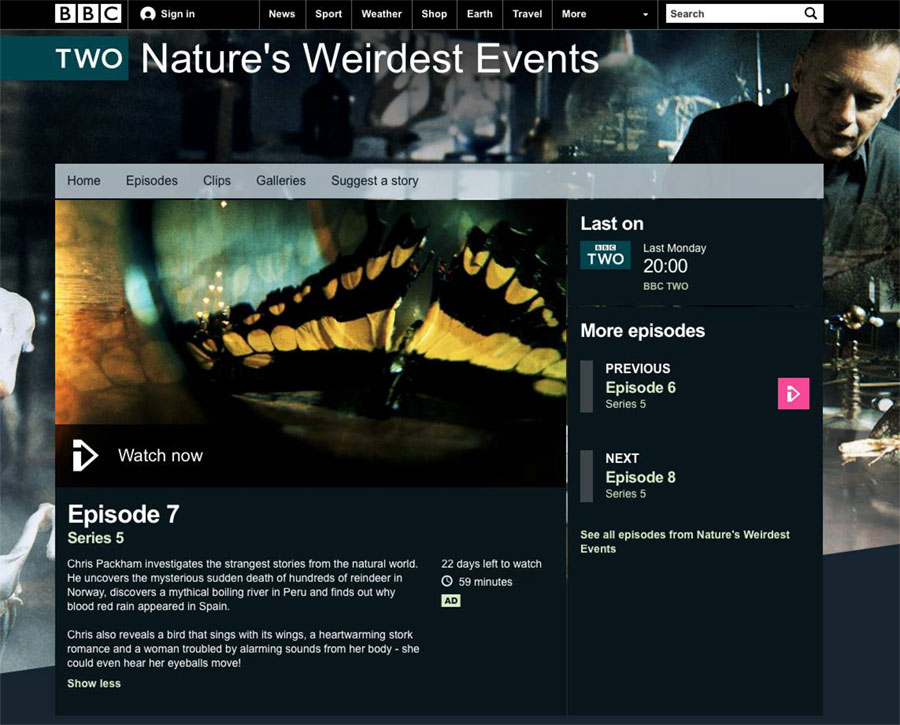The width and height of the screenshot is (900, 725).
Task: Open the More menu label
Action: point(574,14)
